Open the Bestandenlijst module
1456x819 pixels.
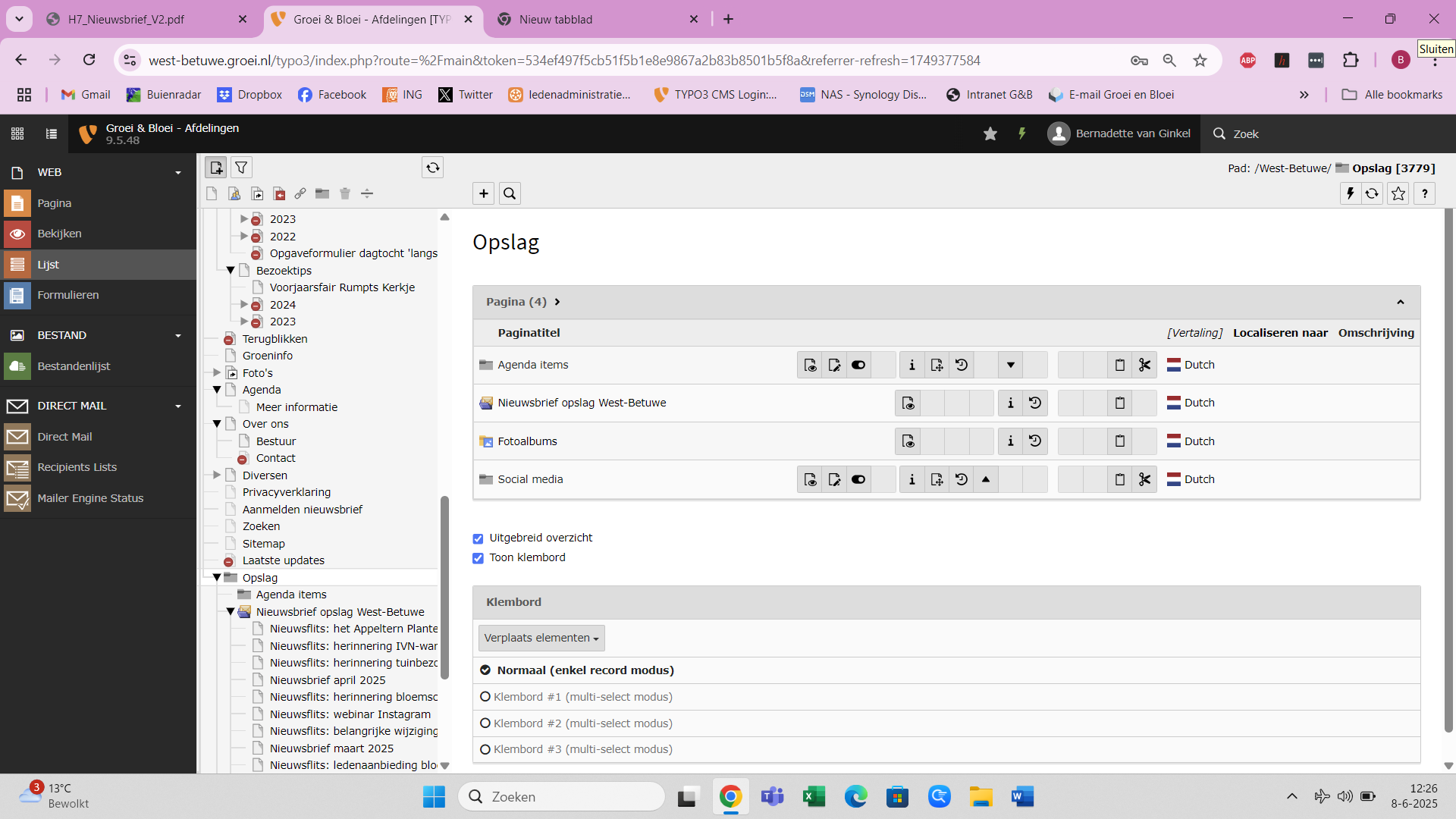pos(74,366)
